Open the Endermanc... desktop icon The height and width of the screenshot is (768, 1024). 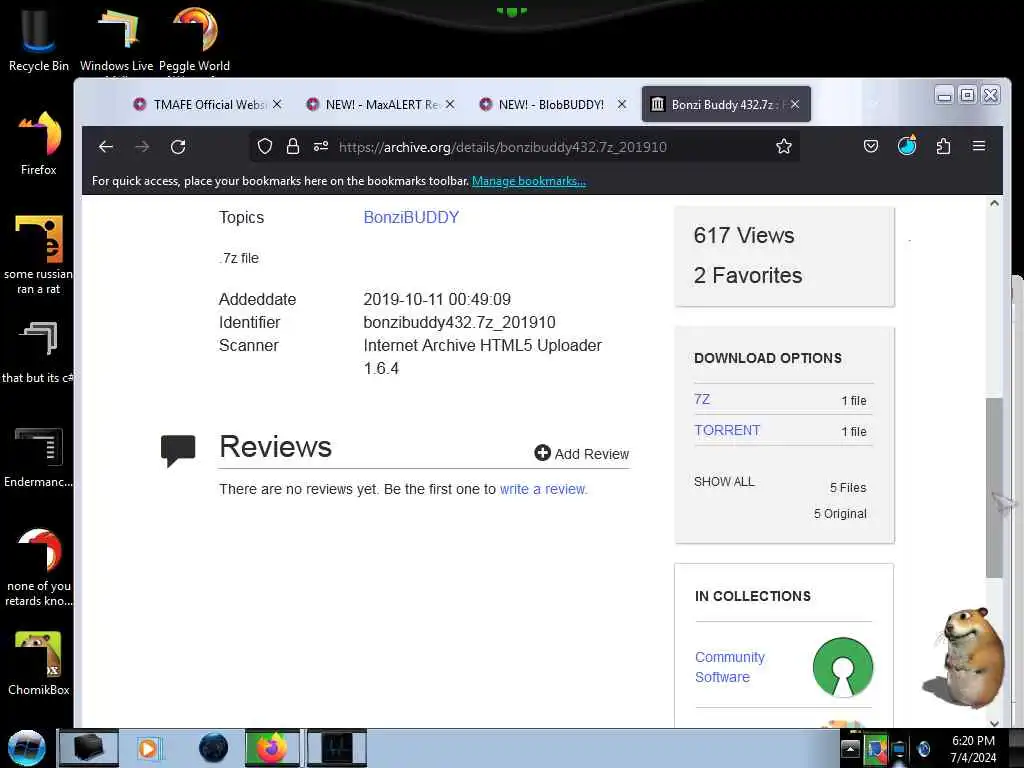pos(38,457)
